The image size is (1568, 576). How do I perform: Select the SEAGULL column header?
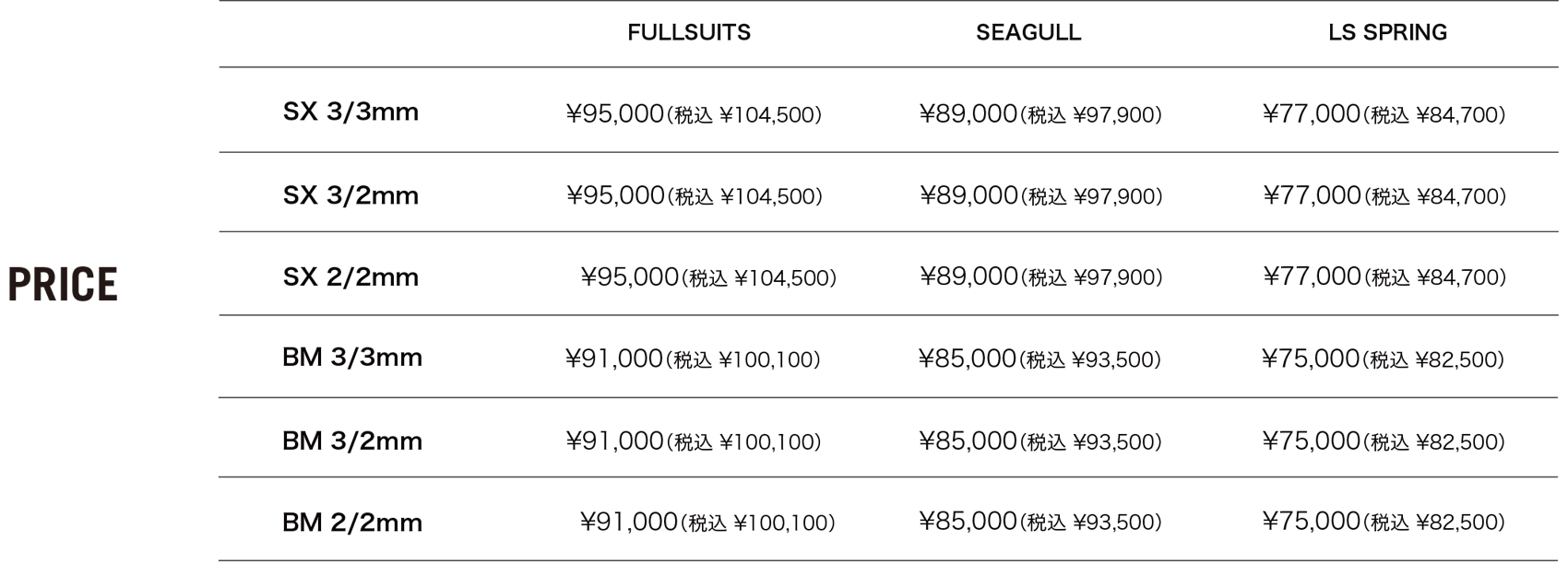tap(1028, 32)
